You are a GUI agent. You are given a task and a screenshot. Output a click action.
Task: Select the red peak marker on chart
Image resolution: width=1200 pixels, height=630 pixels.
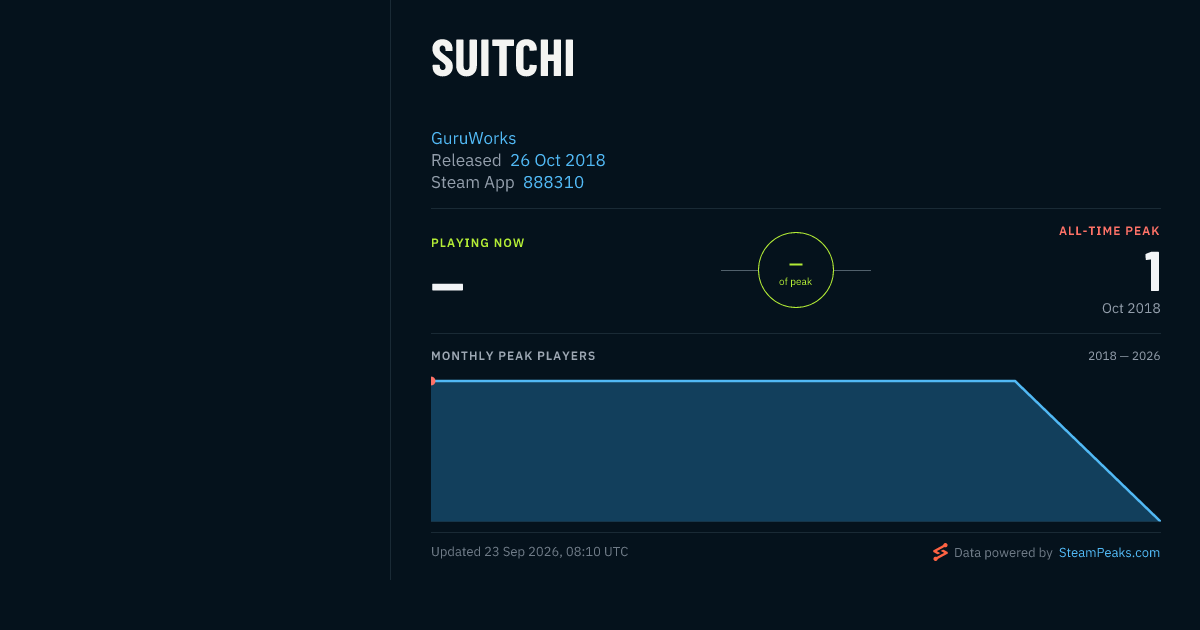[x=432, y=381]
